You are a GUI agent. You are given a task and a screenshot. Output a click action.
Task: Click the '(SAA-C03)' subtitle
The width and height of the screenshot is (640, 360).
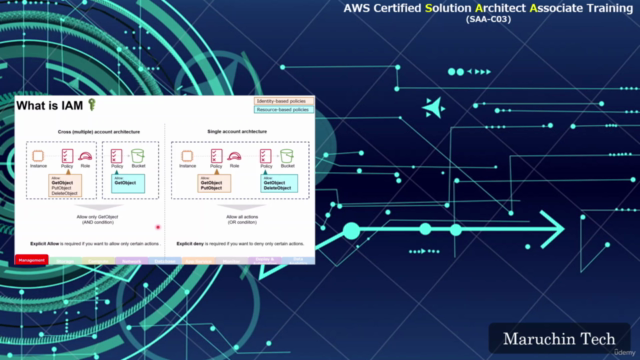[489, 19]
